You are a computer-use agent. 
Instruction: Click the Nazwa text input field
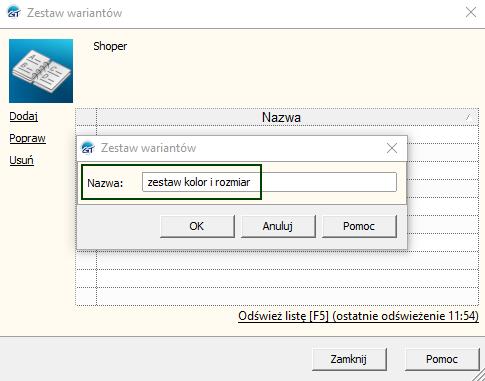click(269, 182)
